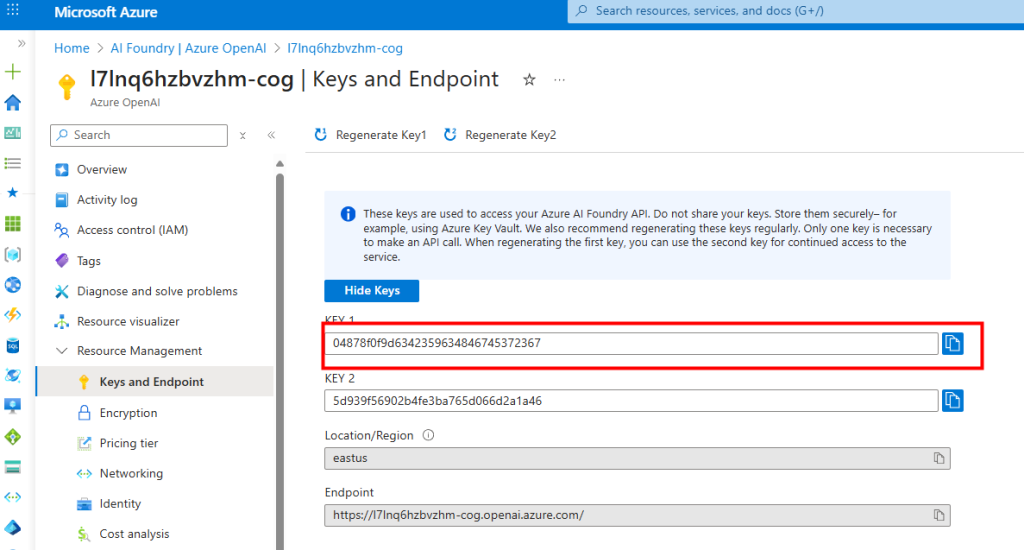The height and width of the screenshot is (550, 1024).
Task: Click the yellow key icon beside the page title
Action: tap(67, 86)
